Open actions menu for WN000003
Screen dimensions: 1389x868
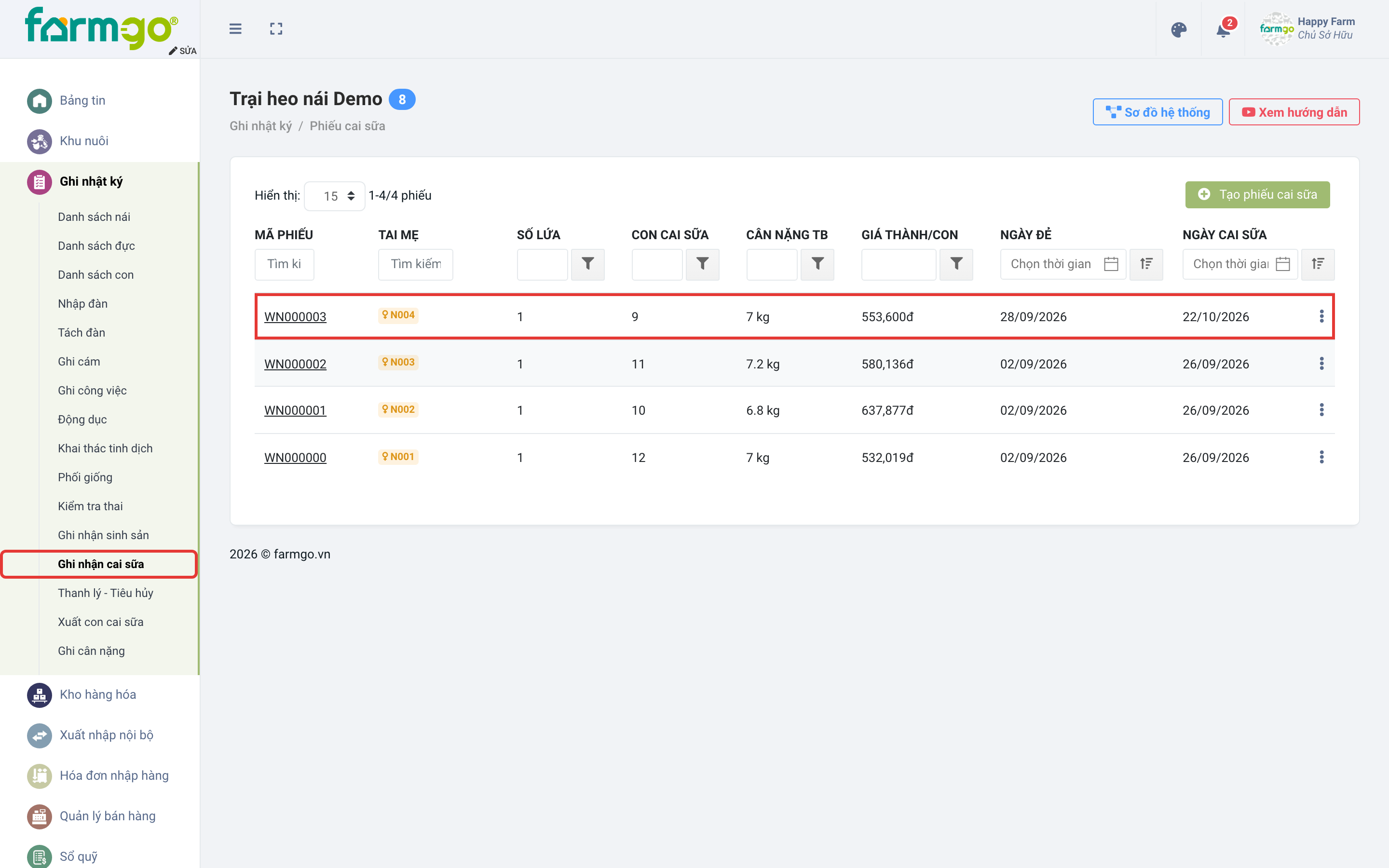(x=1321, y=316)
